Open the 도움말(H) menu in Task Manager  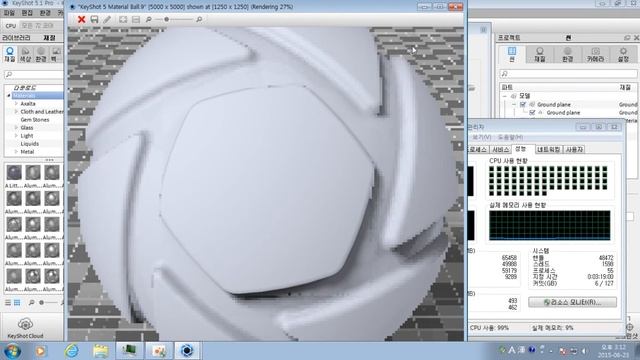click(510, 137)
